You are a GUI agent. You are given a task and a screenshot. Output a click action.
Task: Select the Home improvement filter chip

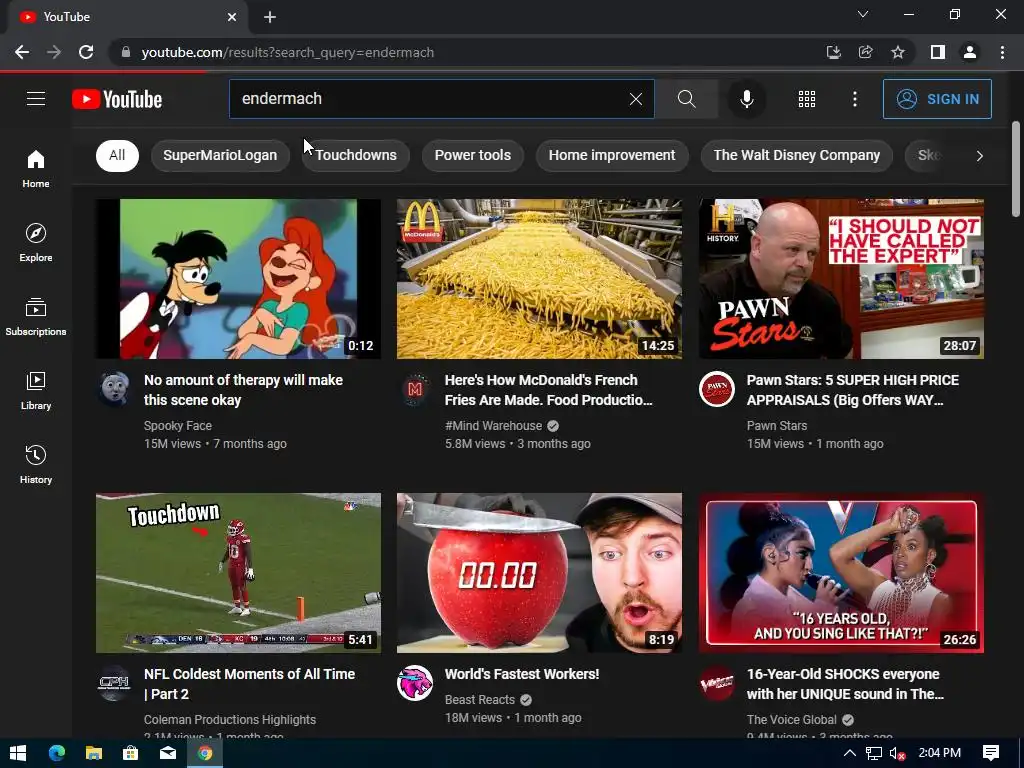[x=612, y=155]
